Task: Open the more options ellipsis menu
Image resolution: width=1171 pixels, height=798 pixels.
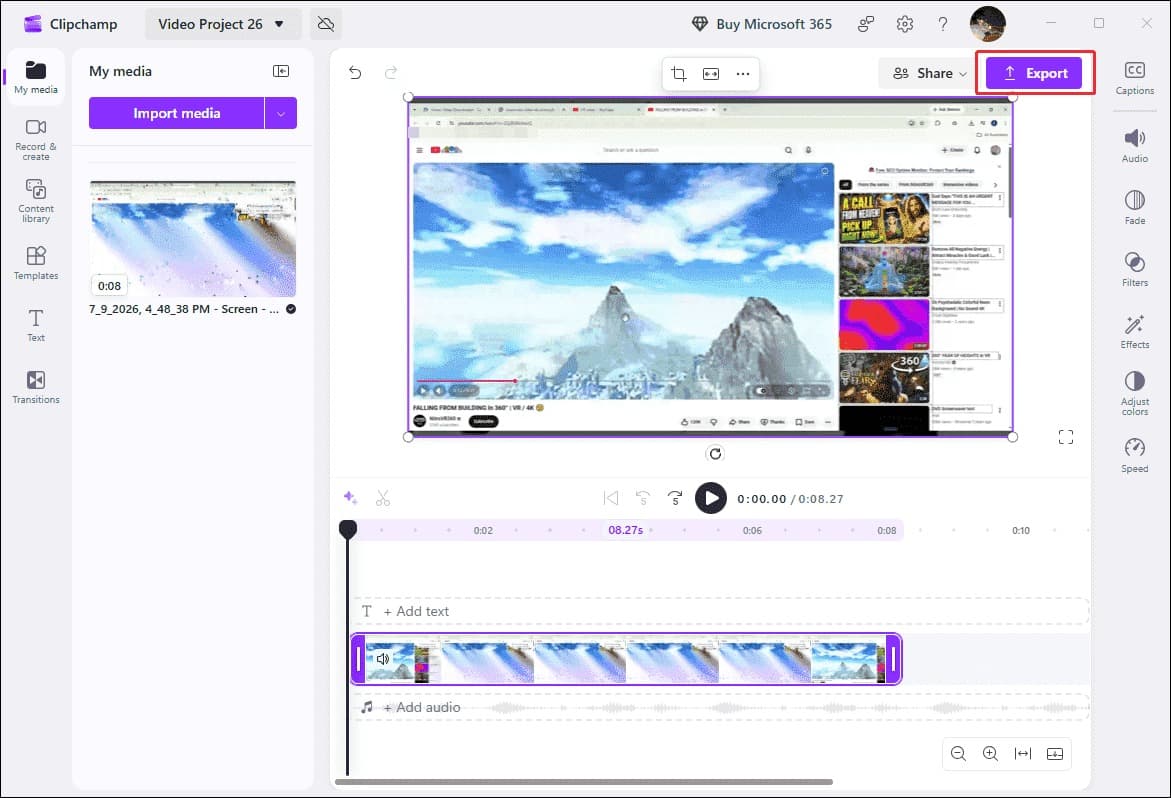Action: [x=743, y=73]
